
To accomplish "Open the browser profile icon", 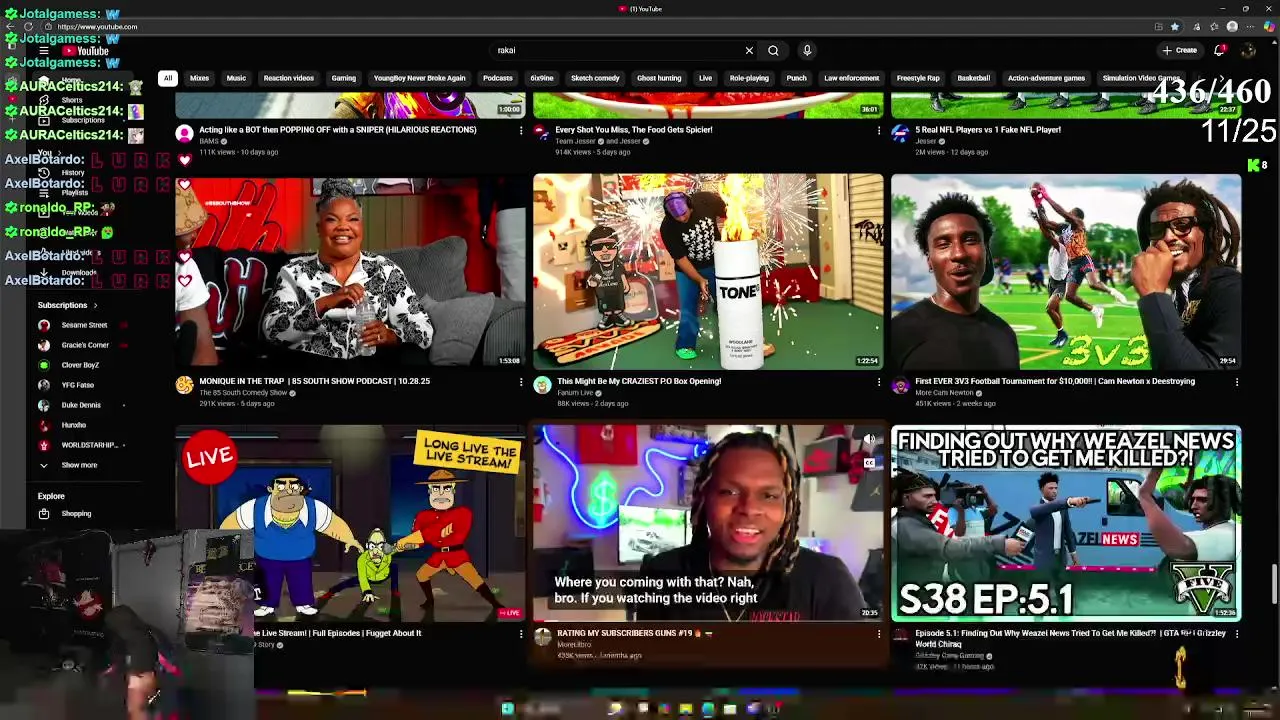I will click(1232, 27).
